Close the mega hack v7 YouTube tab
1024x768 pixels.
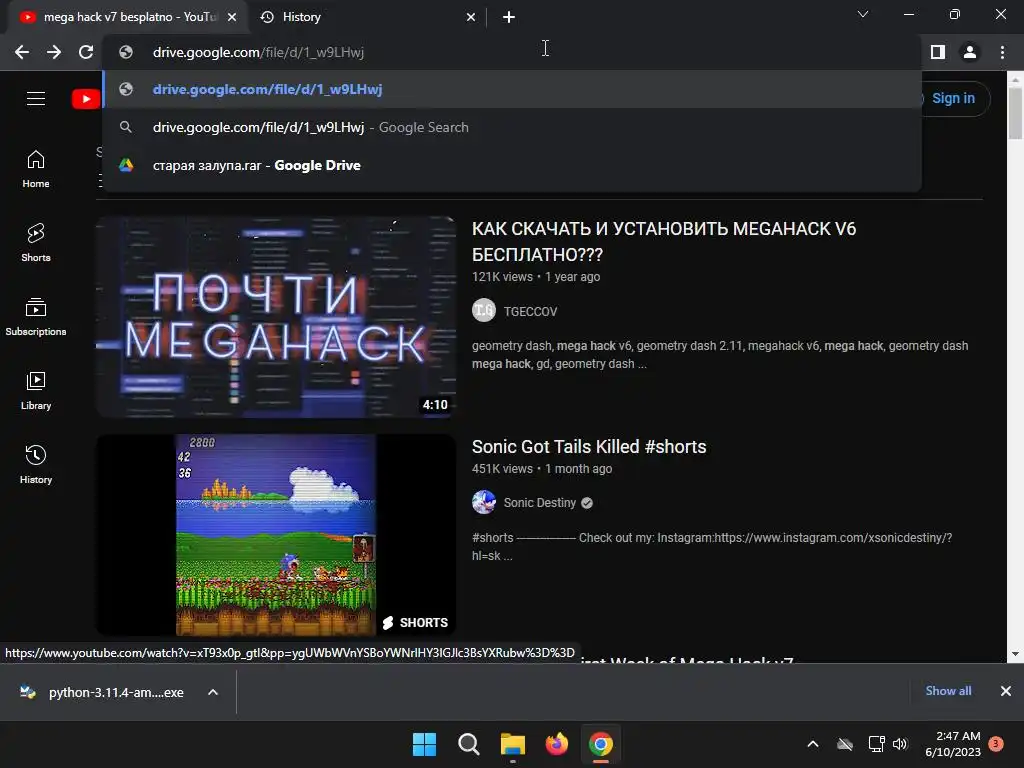pyautogui.click(x=232, y=17)
